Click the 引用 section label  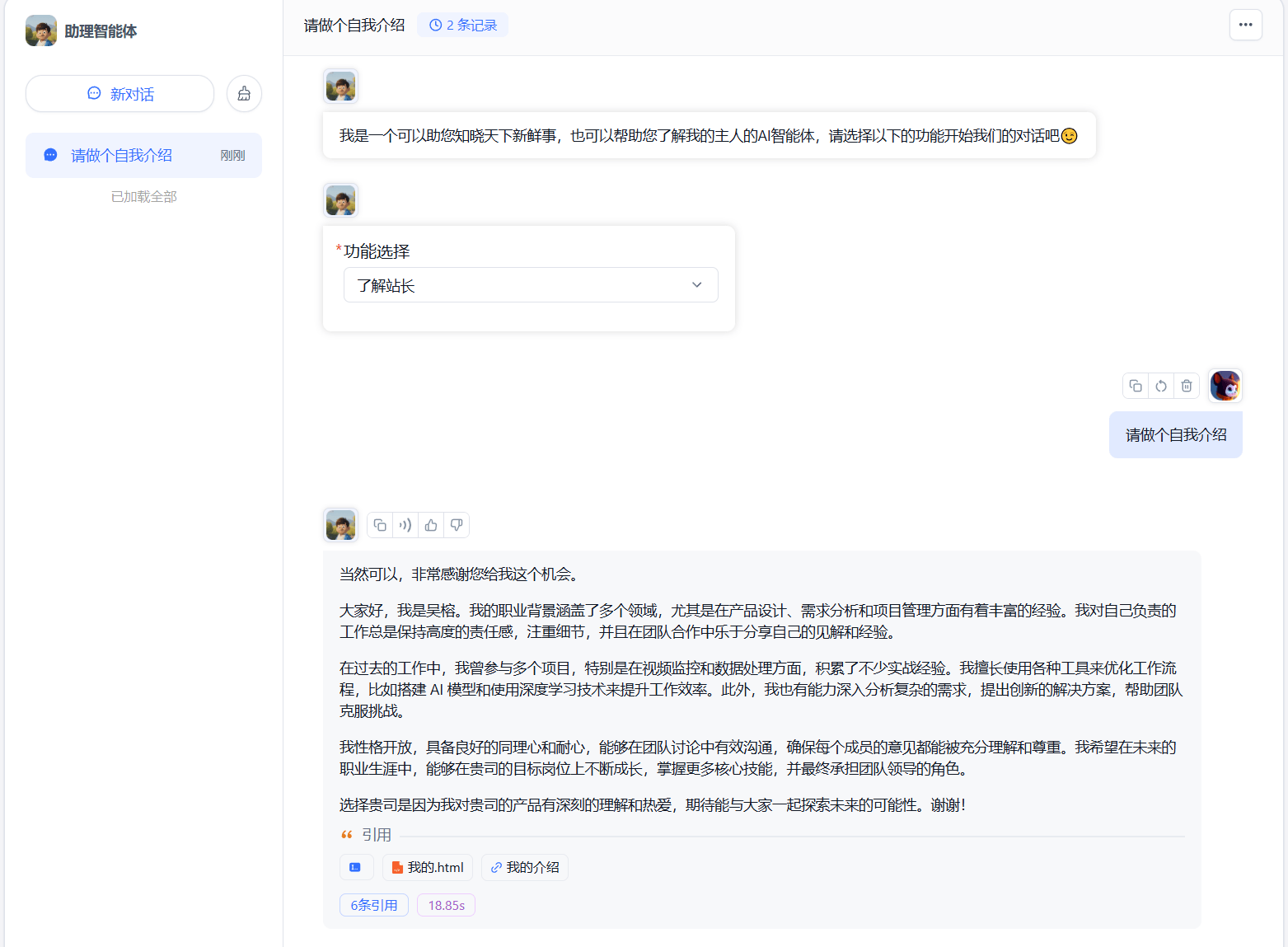click(377, 835)
